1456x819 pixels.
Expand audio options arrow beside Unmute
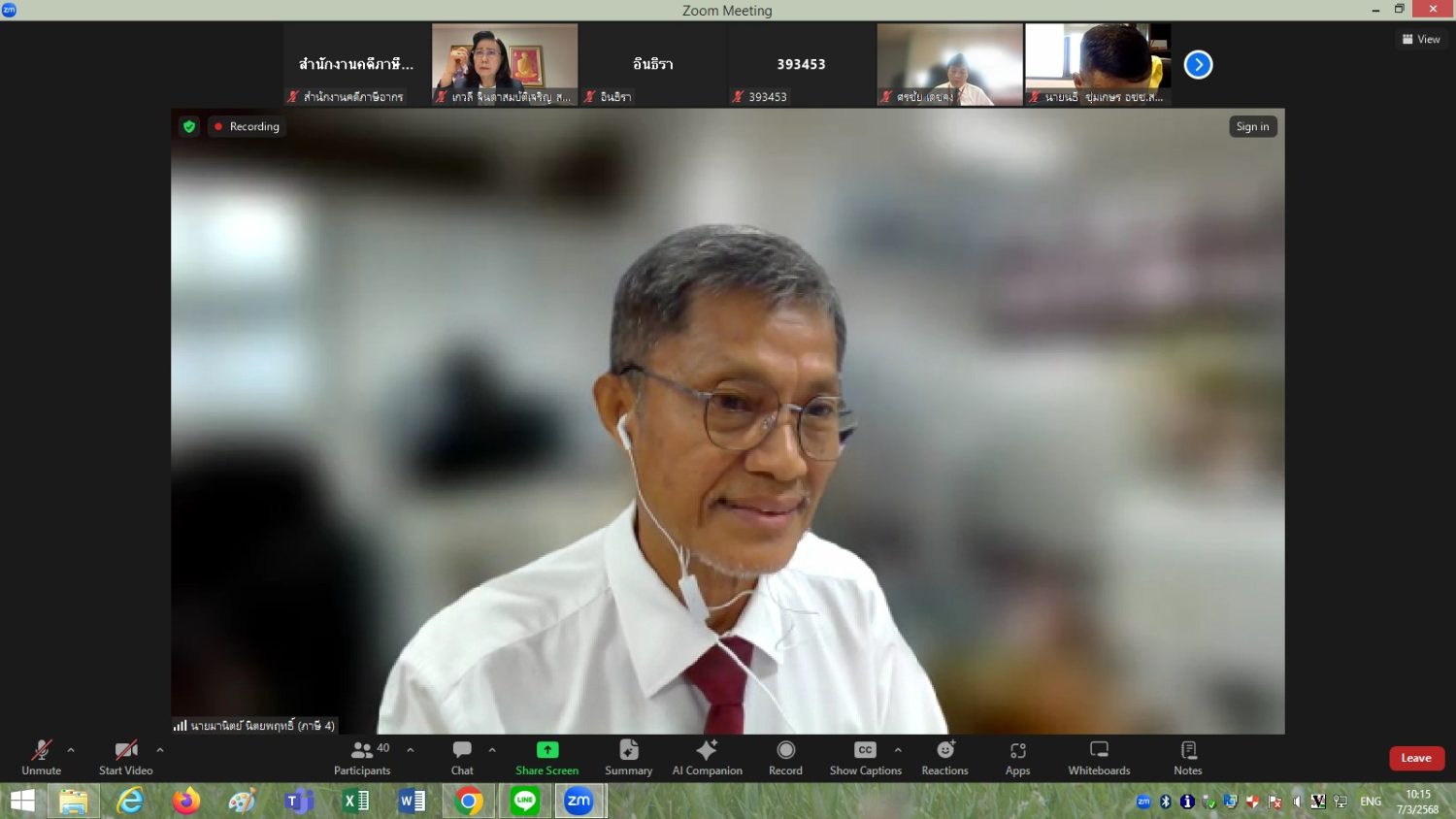(x=71, y=750)
